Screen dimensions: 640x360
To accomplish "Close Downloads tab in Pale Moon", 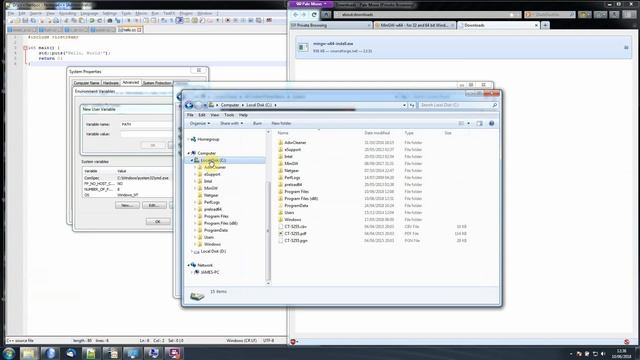I will tap(536, 25).
